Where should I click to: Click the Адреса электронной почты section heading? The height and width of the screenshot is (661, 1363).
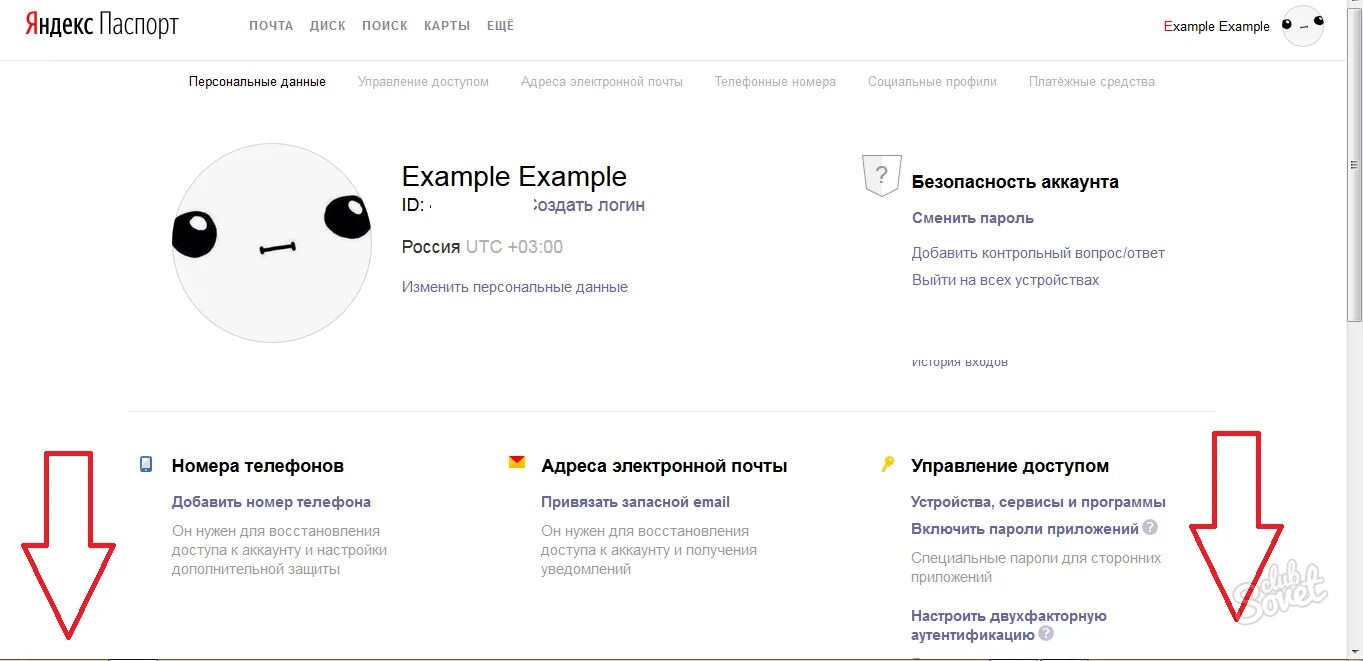664,466
